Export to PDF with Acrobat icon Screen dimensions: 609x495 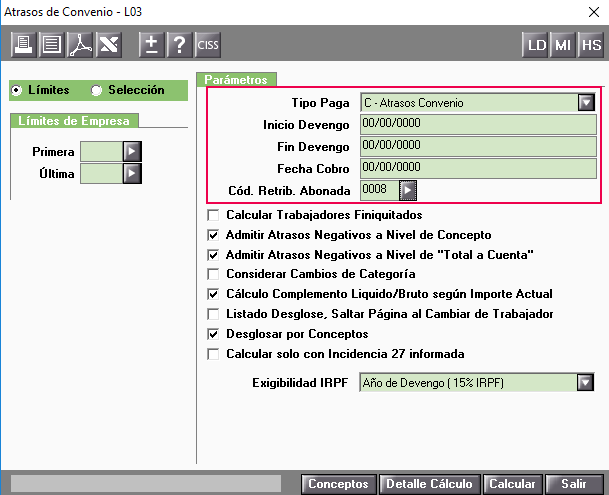click(x=80, y=45)
